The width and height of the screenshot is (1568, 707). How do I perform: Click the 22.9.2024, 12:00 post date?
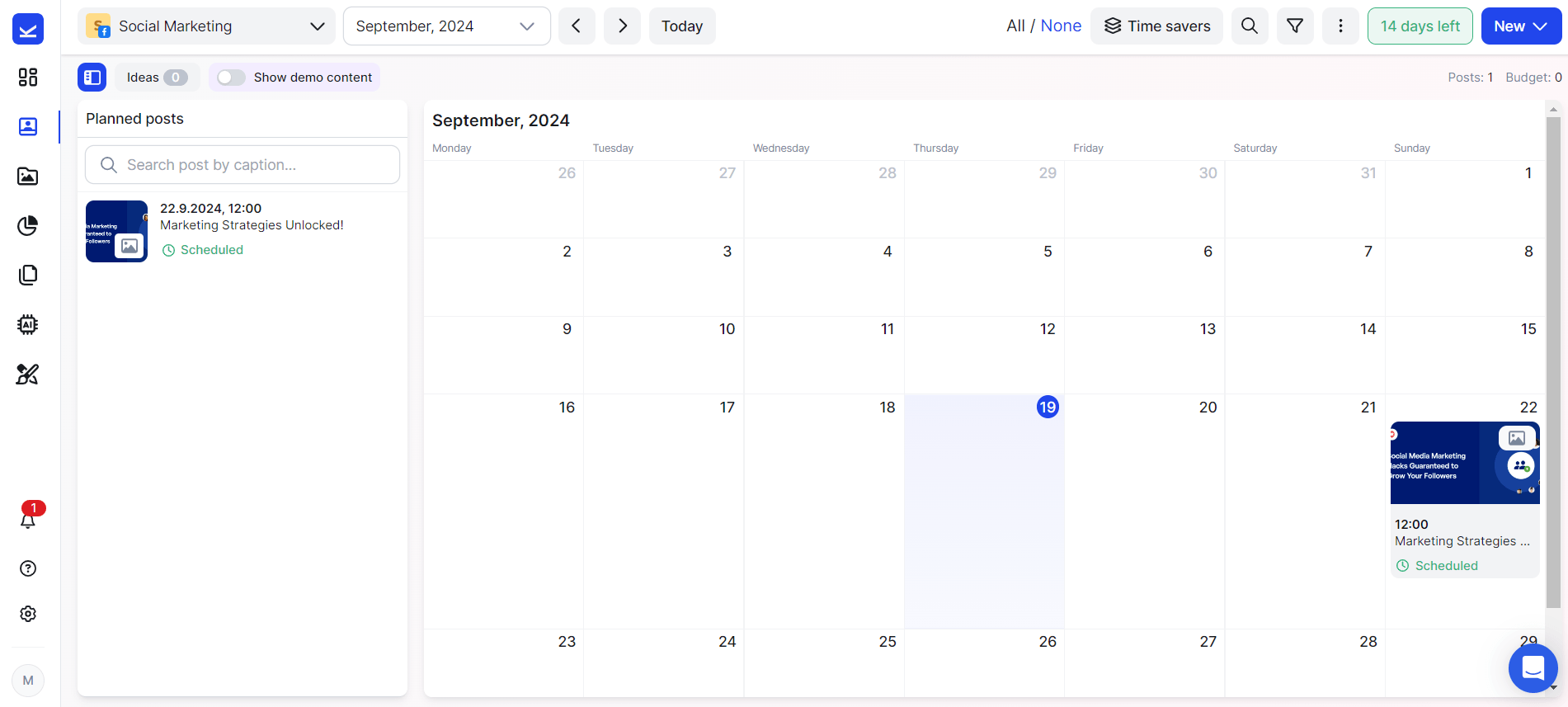(x=210, y=209)
